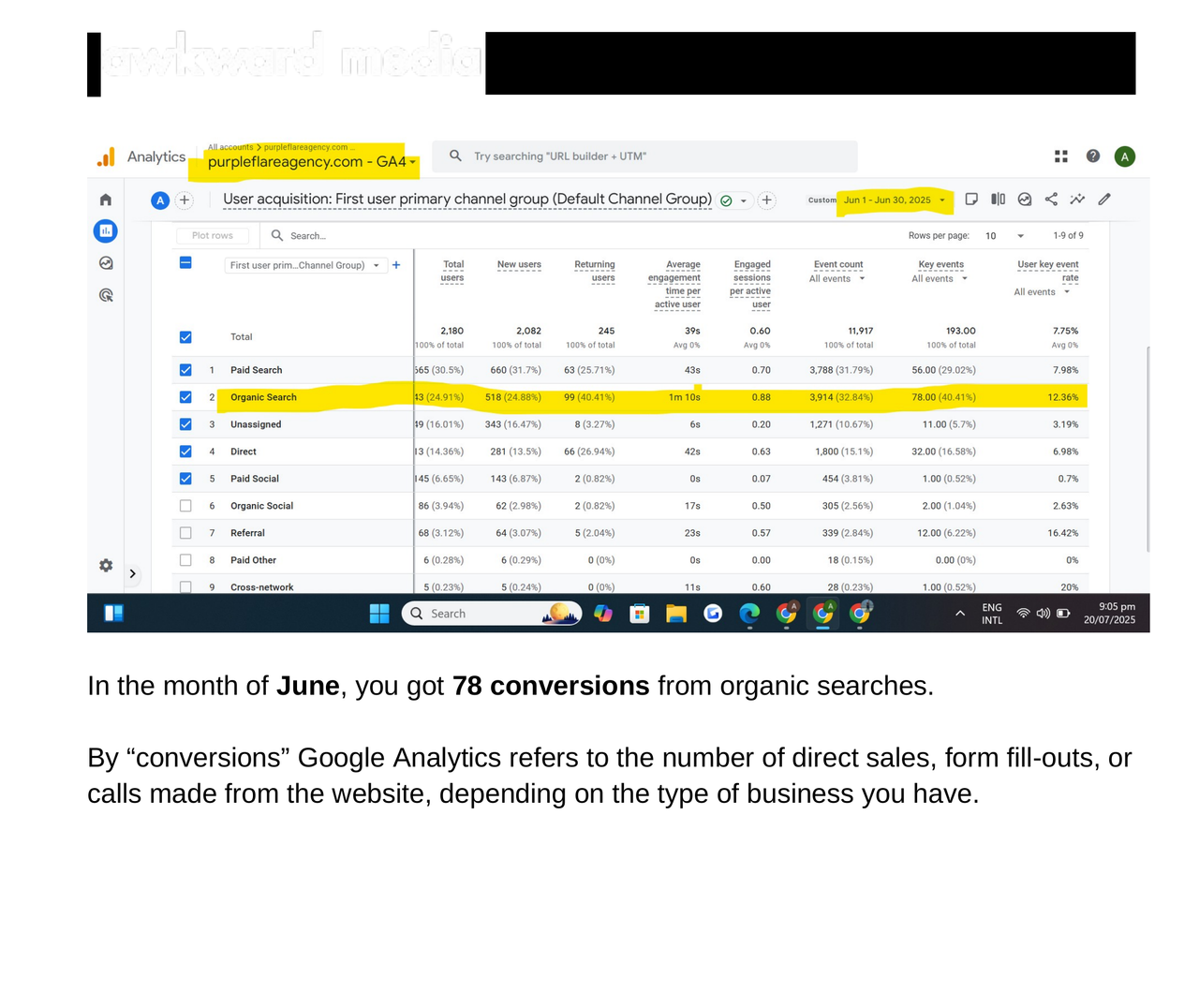Expand the Rows per page dropdown
Screen dimensions: 1199x1008
pos(1004,236)
